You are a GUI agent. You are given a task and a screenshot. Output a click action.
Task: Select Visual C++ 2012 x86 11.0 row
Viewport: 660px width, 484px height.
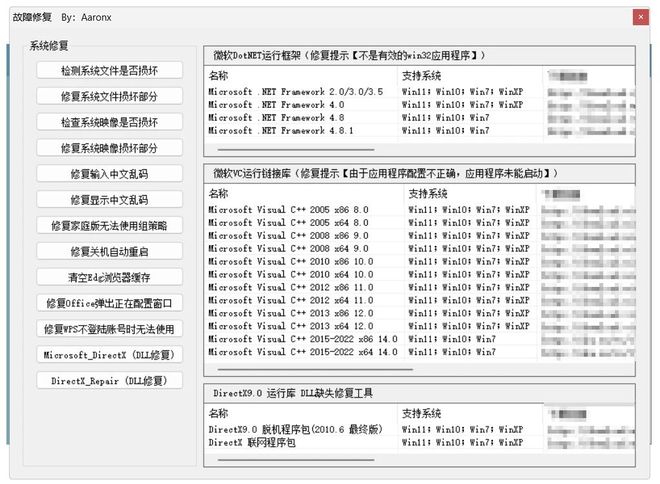tap(420, 287)
